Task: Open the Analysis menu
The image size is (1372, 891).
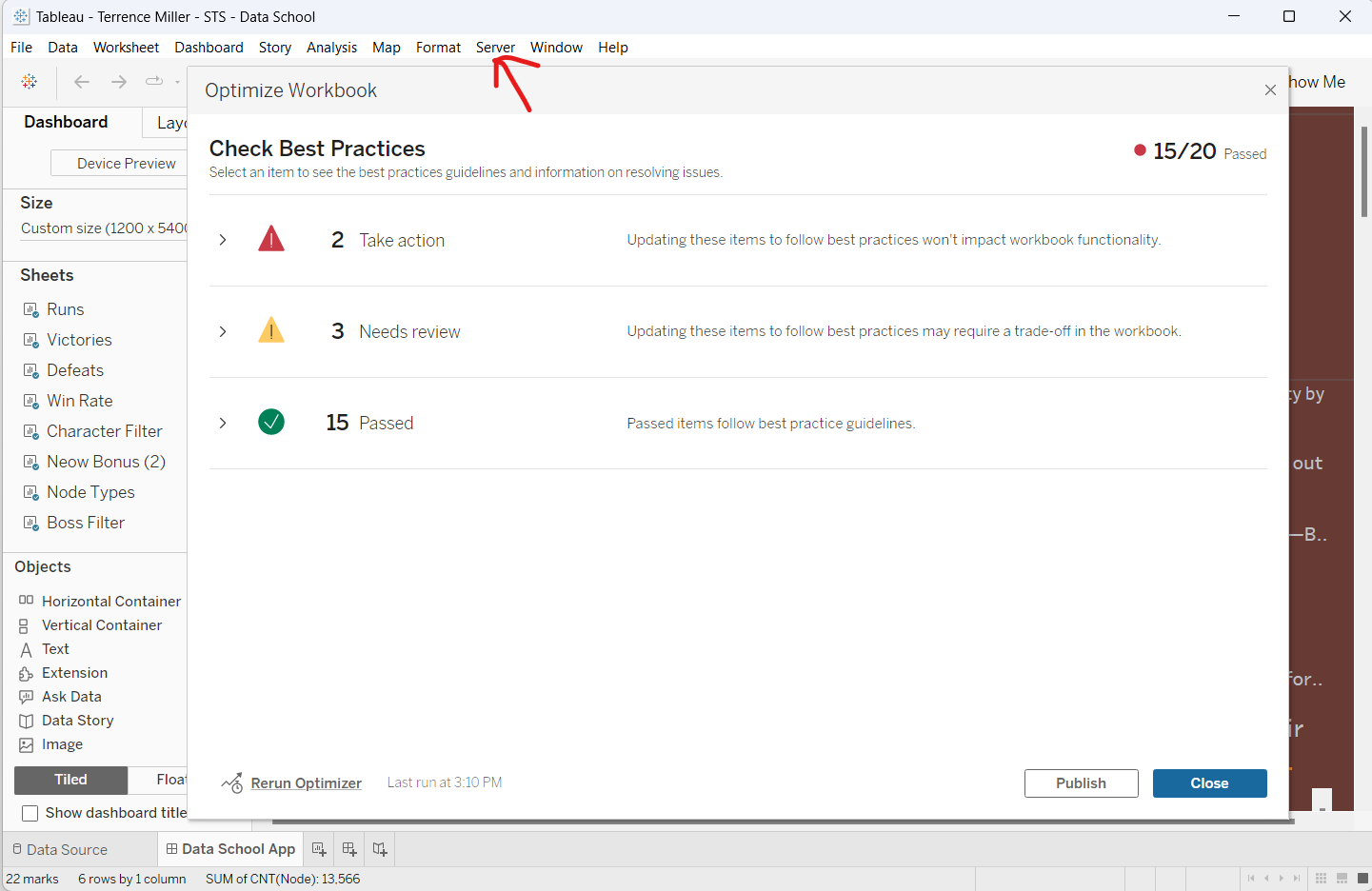Action: 331,47
